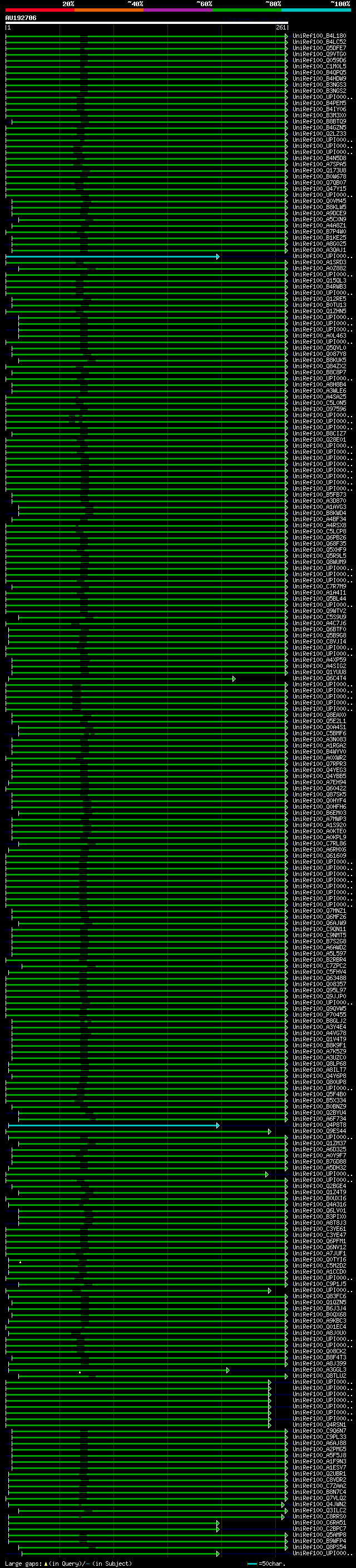Screen dimensions: 356x1568
Task: Select the UniRef100_B4PEM5 label
Action: click(319, 103)
